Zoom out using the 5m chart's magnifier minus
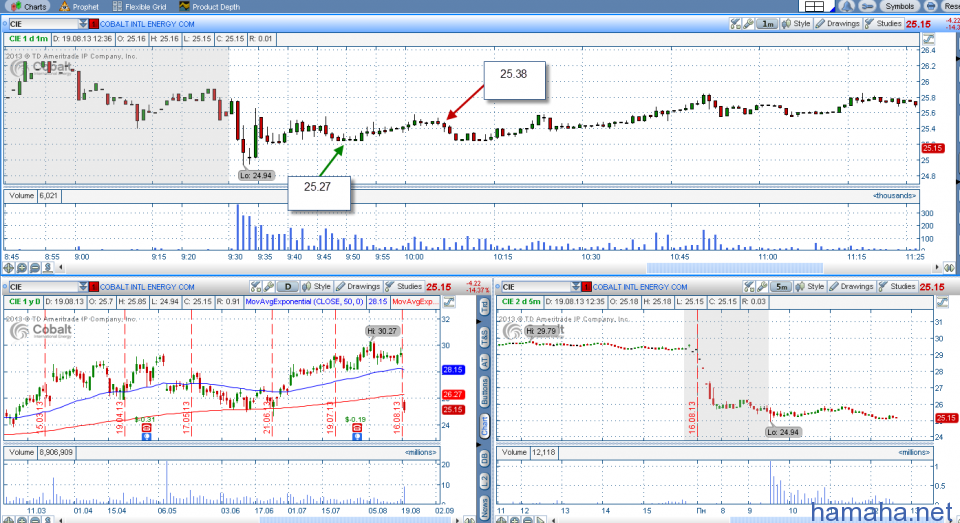The height and width of the screenshot is (523, 960). [x=527, y=520]
